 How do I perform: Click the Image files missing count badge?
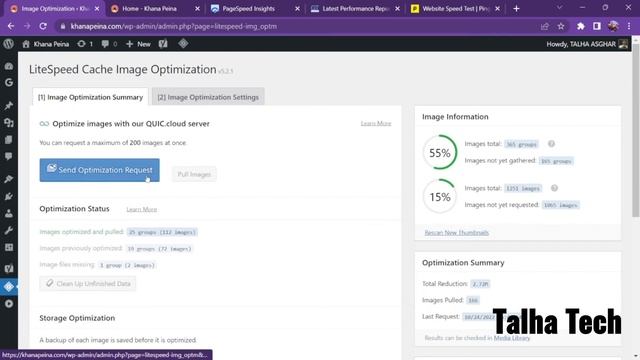point(127,265)
